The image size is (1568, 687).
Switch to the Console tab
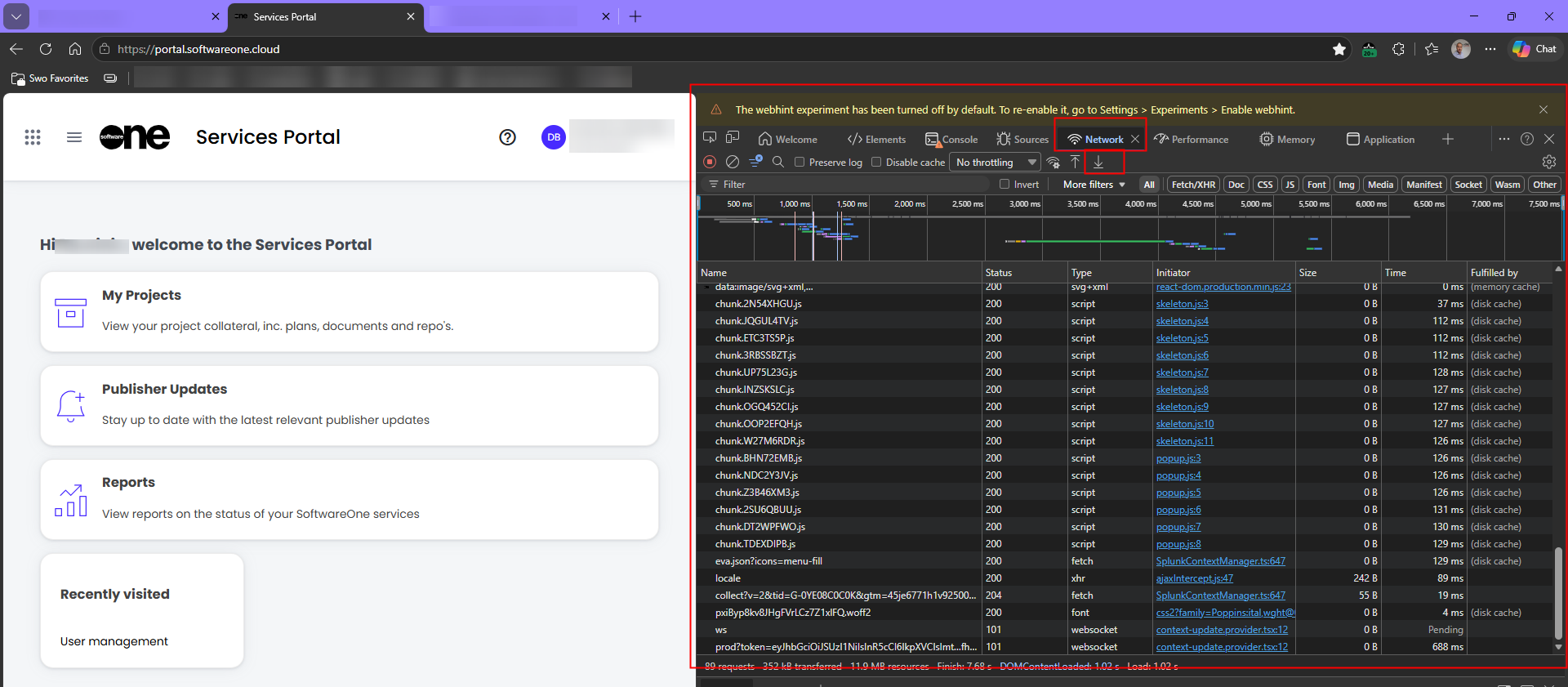tap(951, 139)
